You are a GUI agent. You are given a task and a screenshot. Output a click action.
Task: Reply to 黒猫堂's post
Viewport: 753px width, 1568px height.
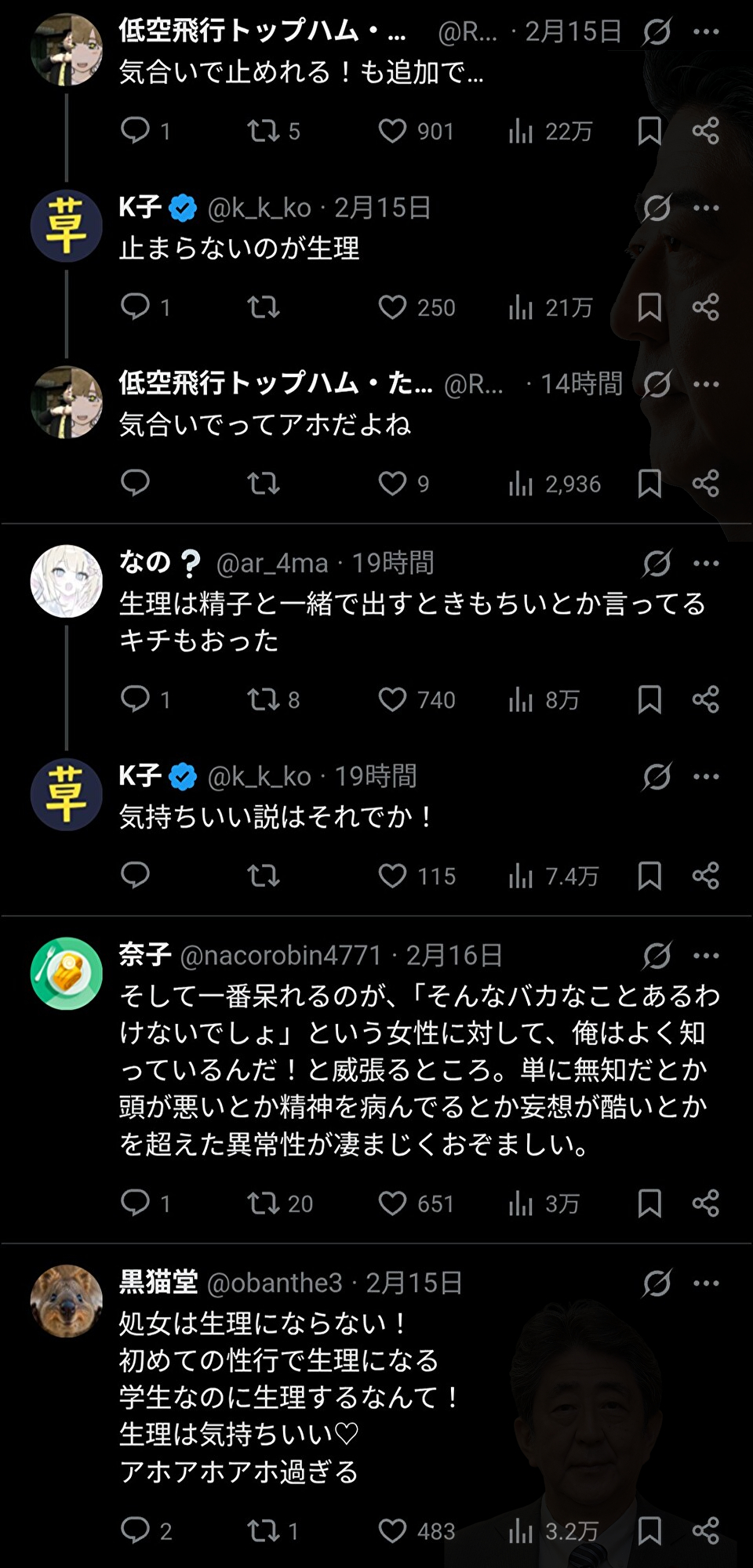click(x=135, y=1530)
